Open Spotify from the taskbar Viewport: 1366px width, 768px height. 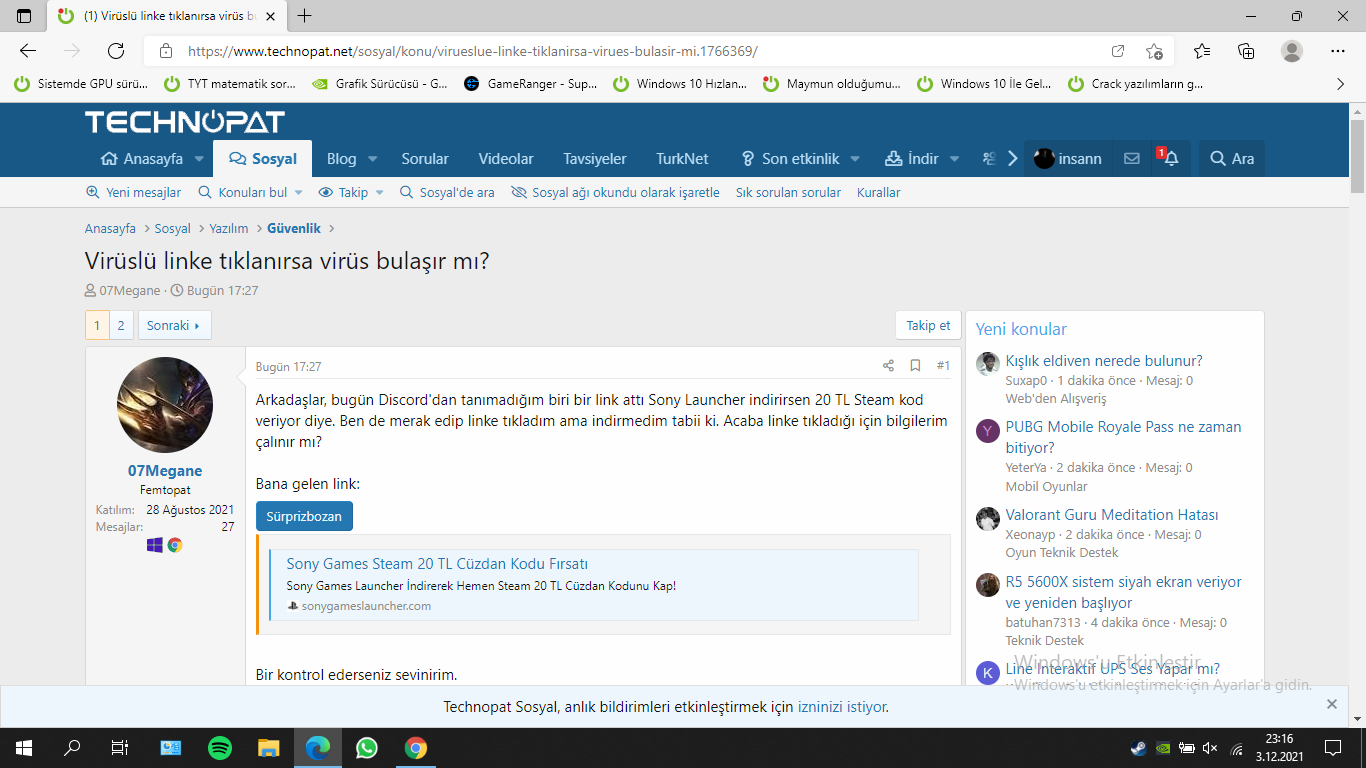click(x=220, y=747)
